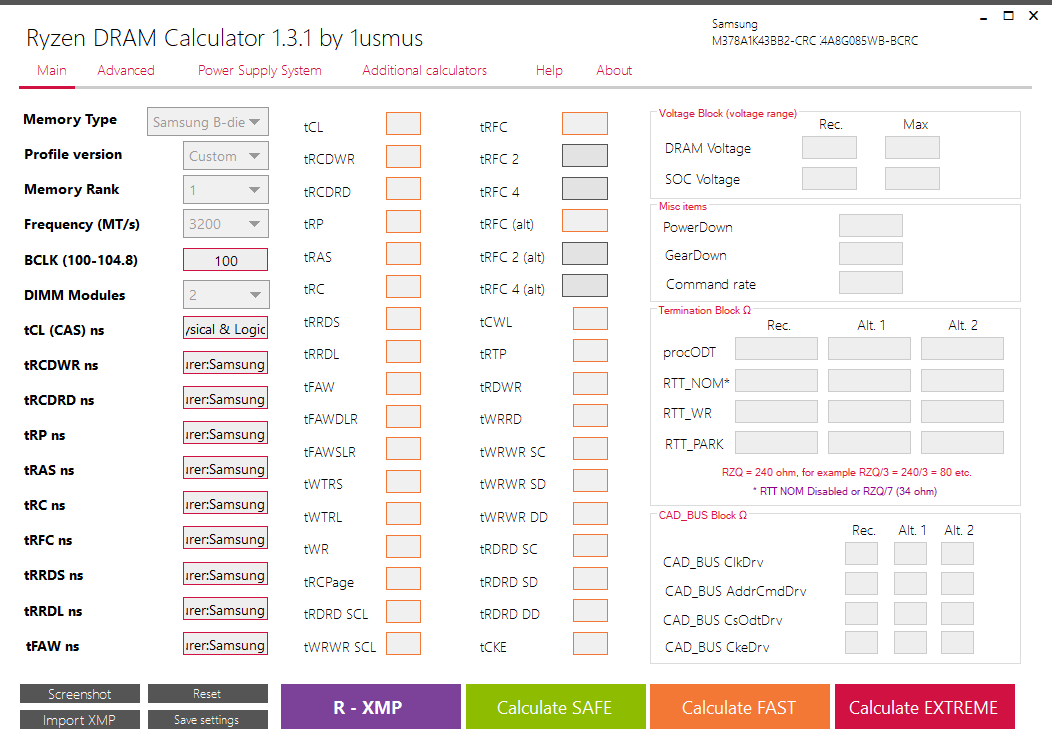
Task: Click the PowerDown value field
Action: pos(871,225)
